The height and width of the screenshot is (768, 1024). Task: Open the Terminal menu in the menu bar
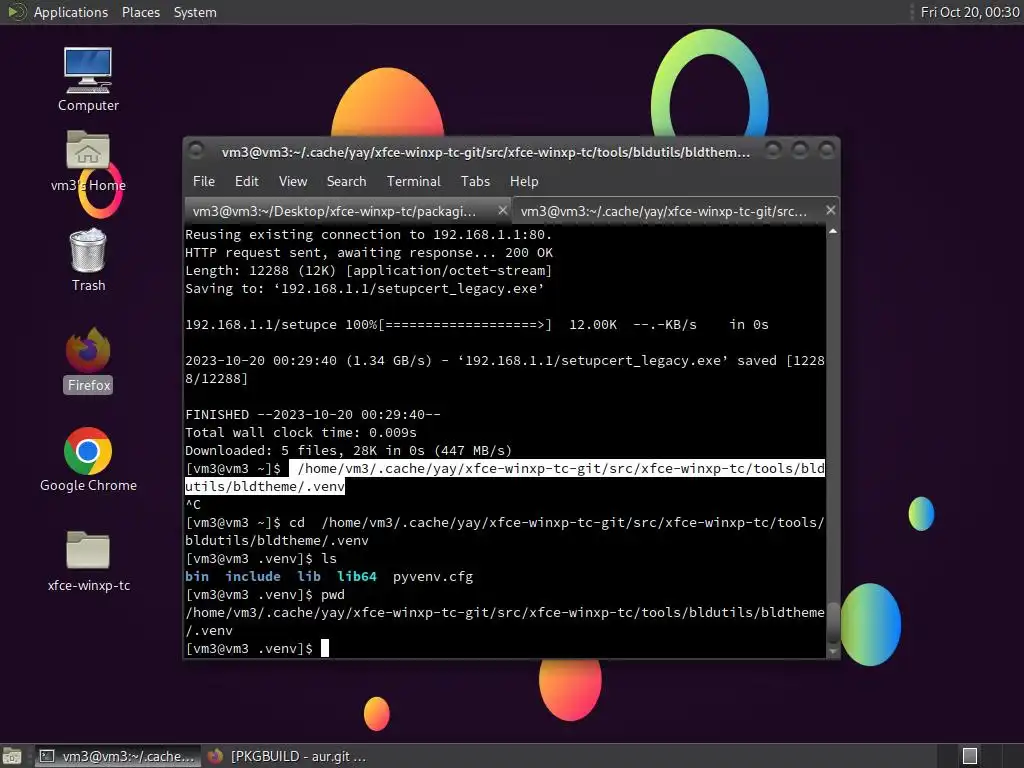coord(413,182)
